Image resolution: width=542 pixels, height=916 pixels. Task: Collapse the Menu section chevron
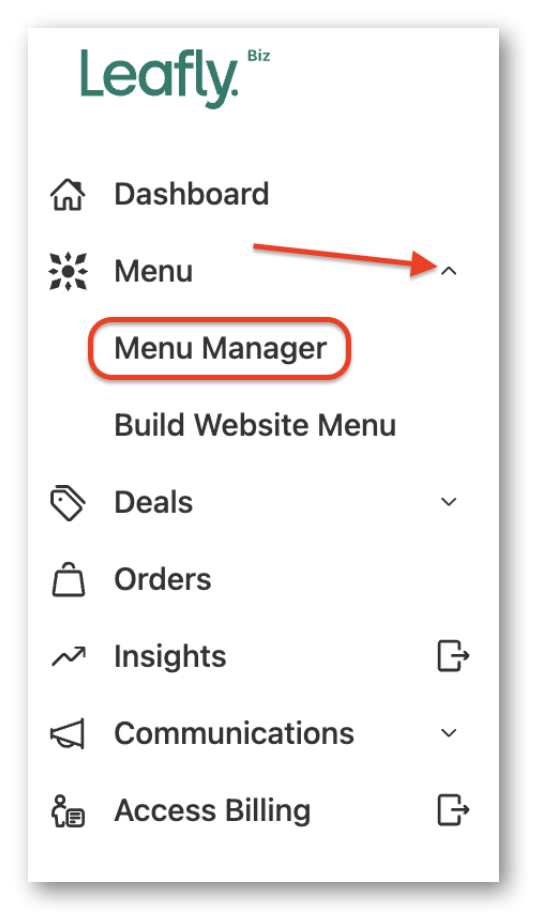pyautogui.click(x=449, y=271)
